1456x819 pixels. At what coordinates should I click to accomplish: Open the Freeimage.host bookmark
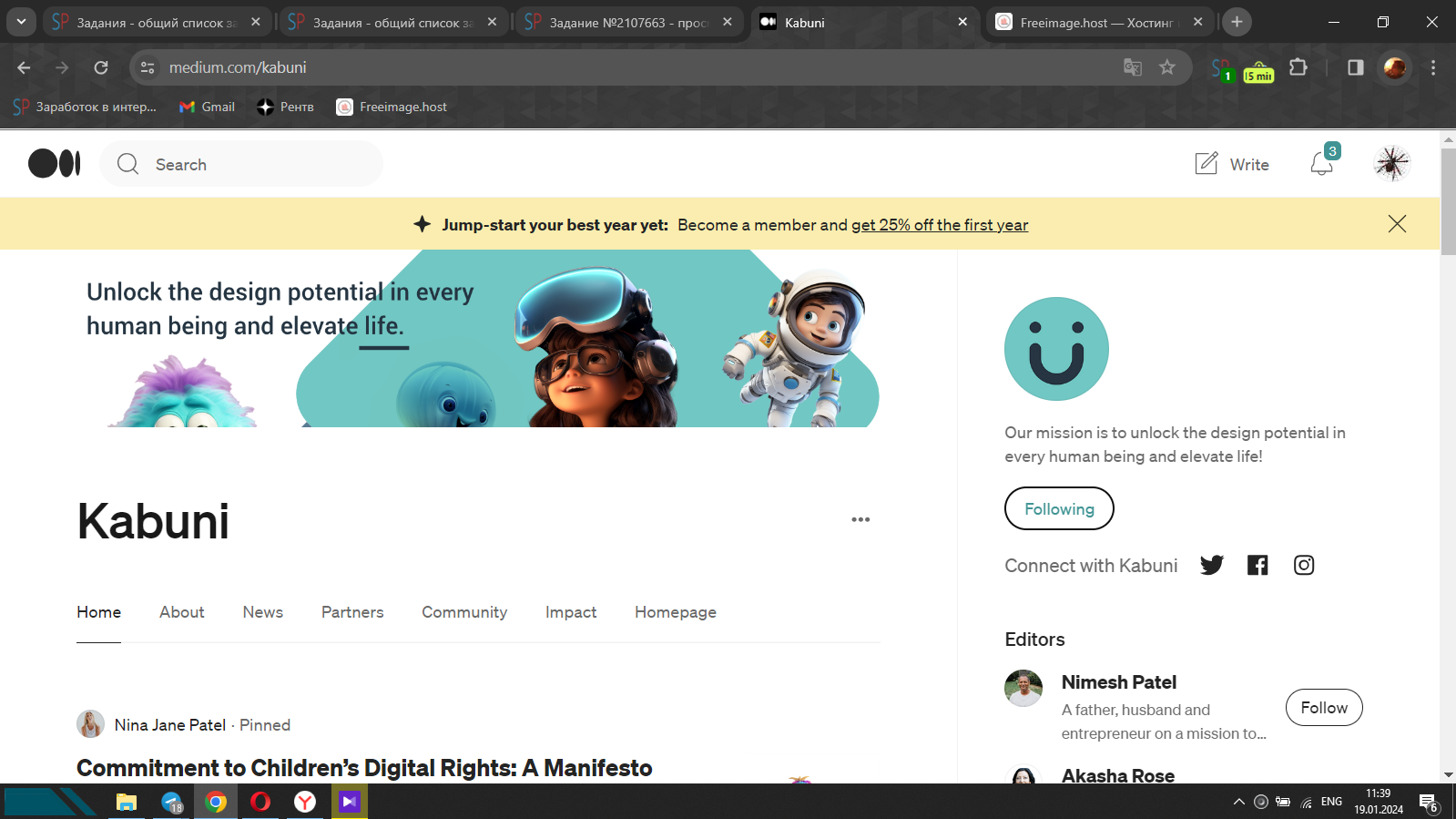point(392,107)
